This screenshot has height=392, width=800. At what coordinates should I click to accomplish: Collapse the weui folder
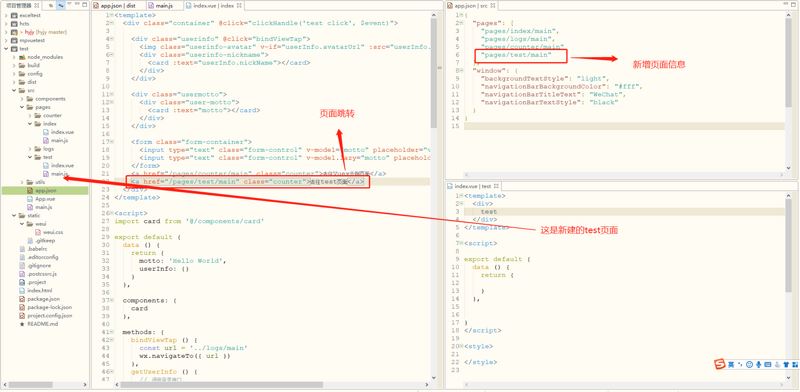pyautogui.click(x=22, y=224)
